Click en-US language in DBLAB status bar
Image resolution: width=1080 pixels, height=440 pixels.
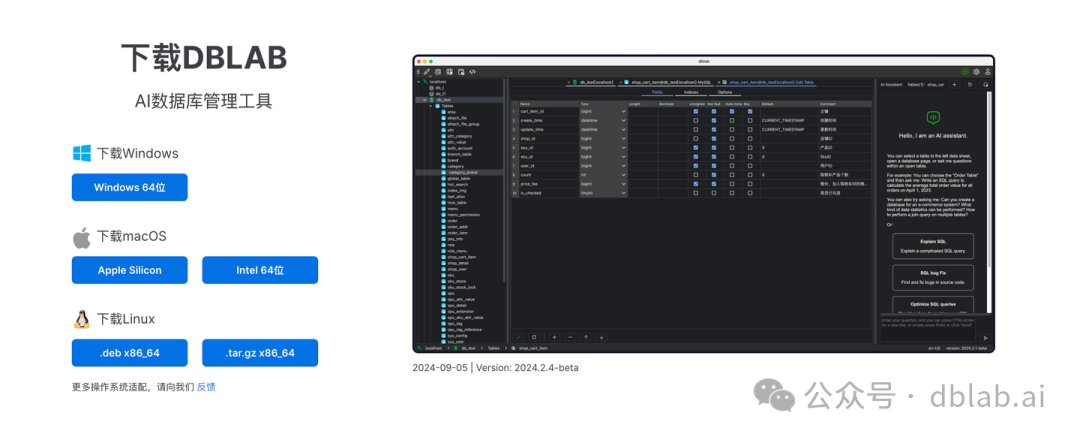point(935,349)
